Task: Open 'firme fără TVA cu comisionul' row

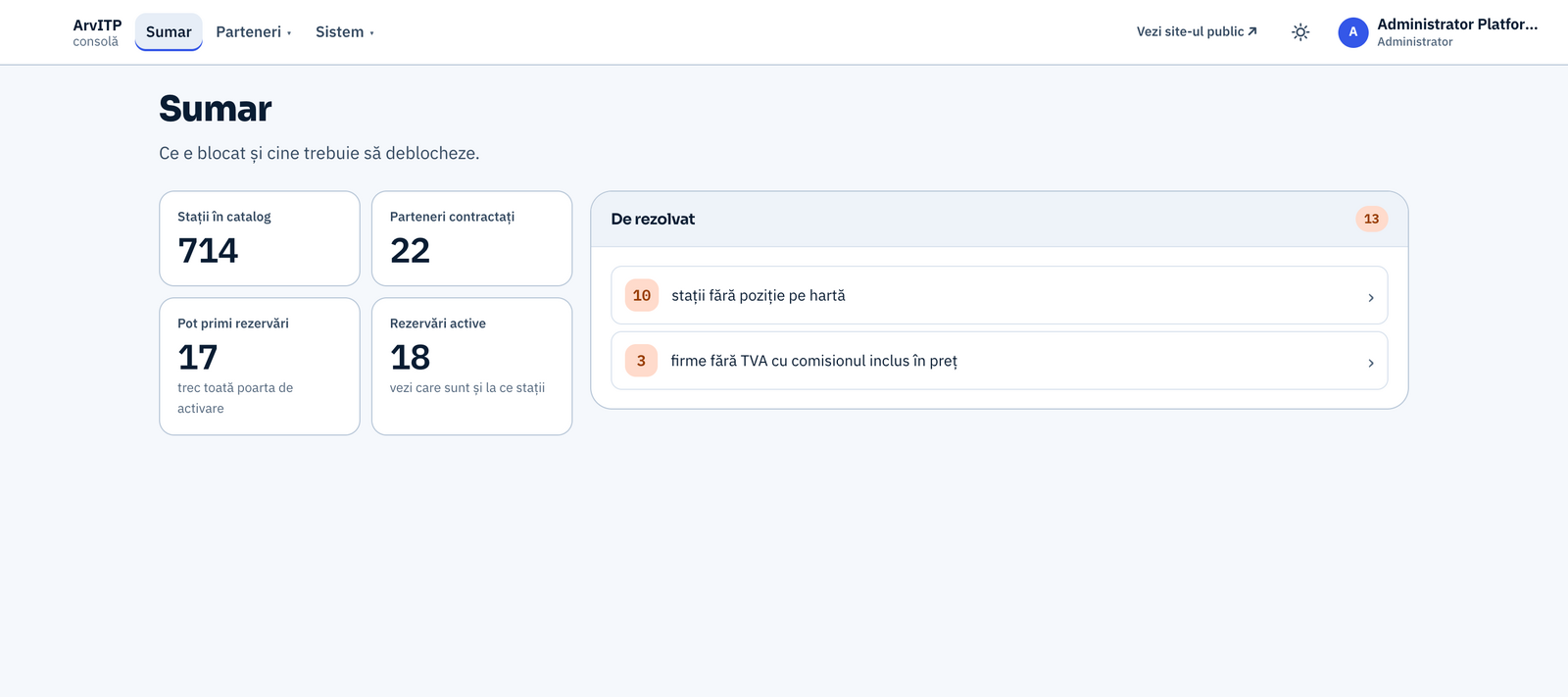Action: pos(1000,361)
